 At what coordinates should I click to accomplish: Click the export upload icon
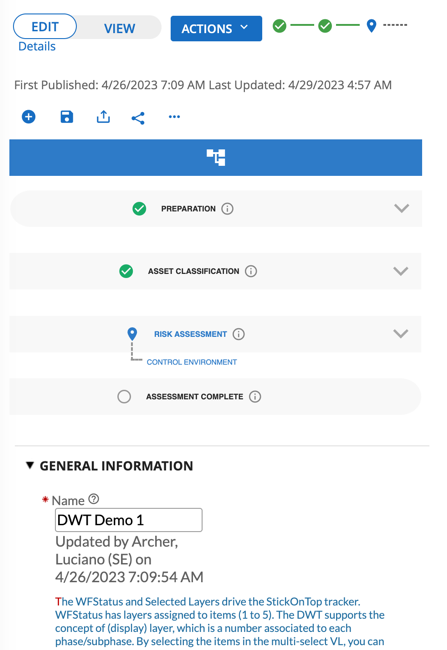pyautogui.click(x=103, y=117)
